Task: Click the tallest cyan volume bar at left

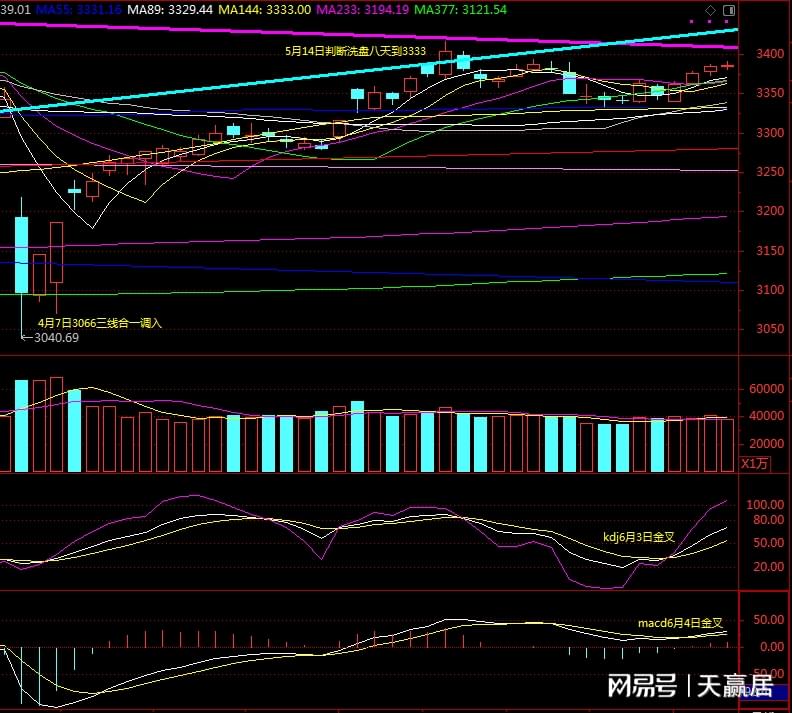Action: point(21,426)
